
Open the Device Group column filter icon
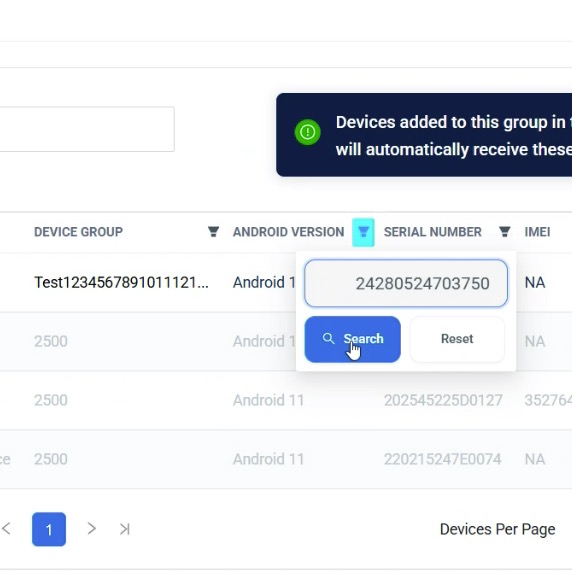[213, 232]
